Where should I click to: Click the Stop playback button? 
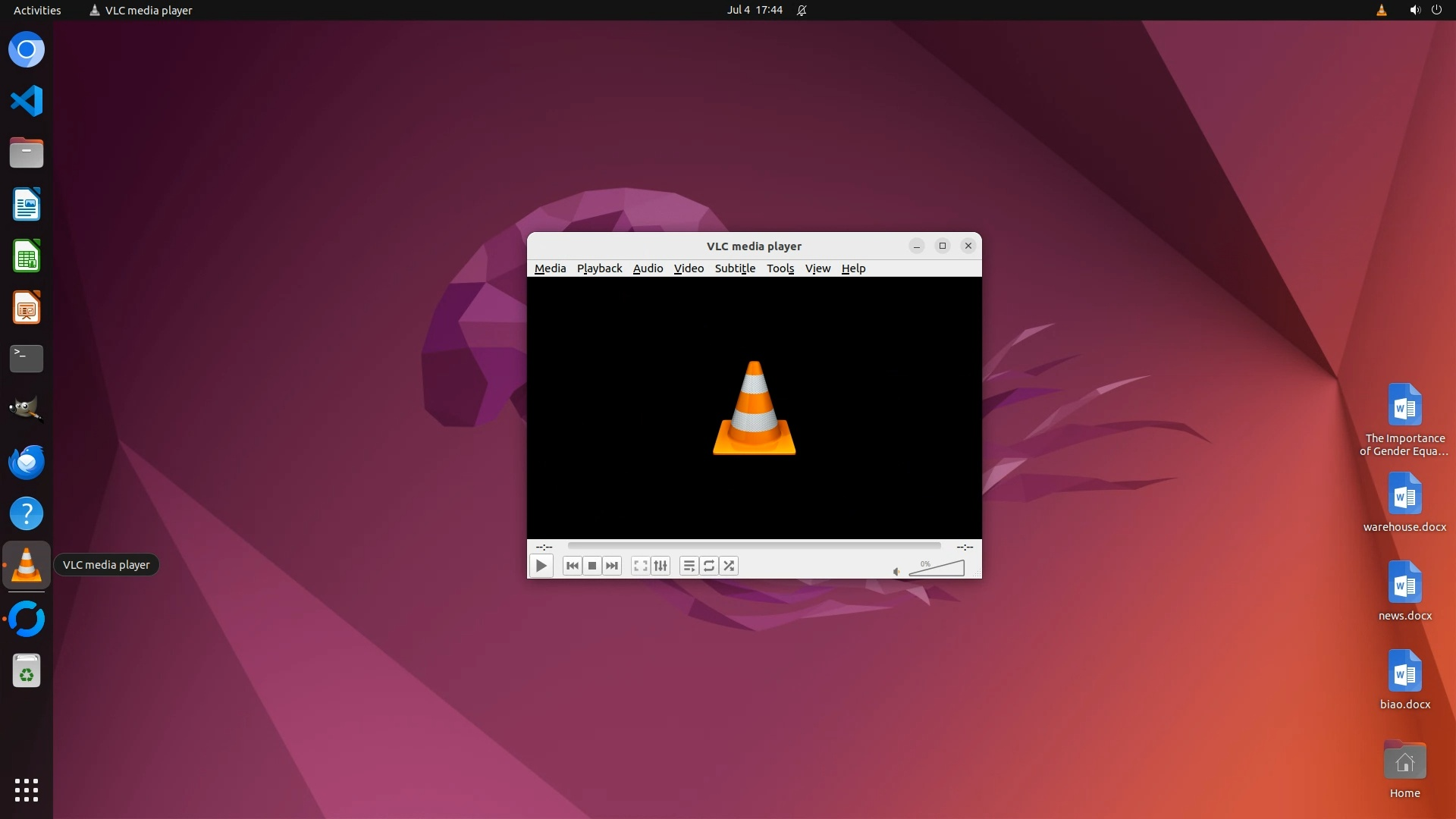(x=592, y=566)
